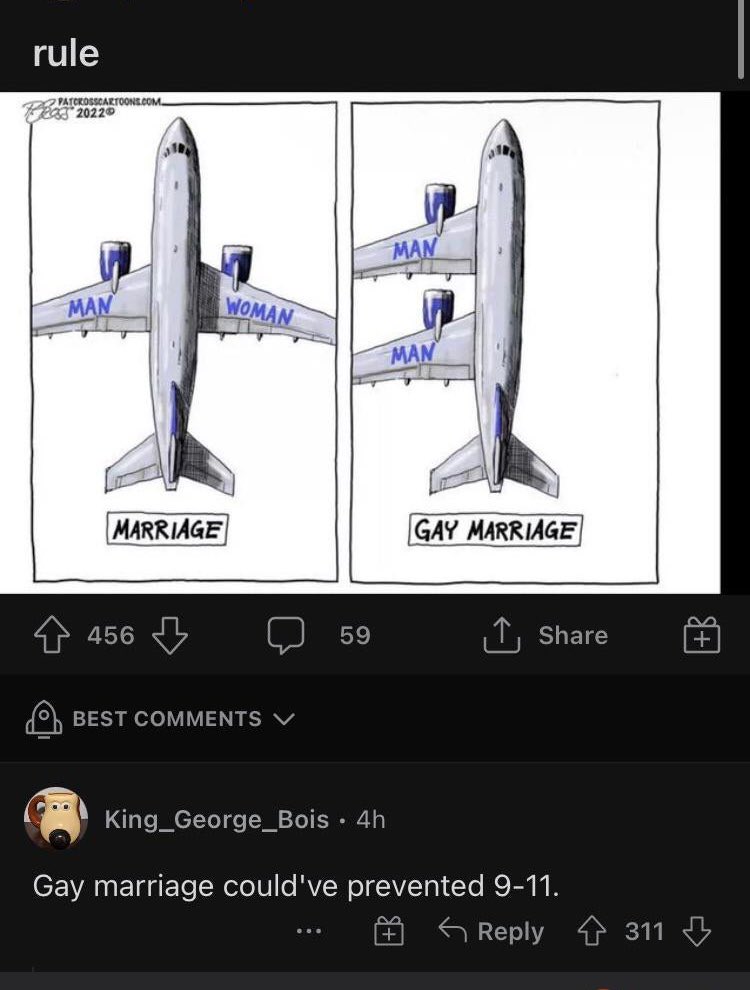Open the Best Comments sort dropdown

[x=284, y=718]
